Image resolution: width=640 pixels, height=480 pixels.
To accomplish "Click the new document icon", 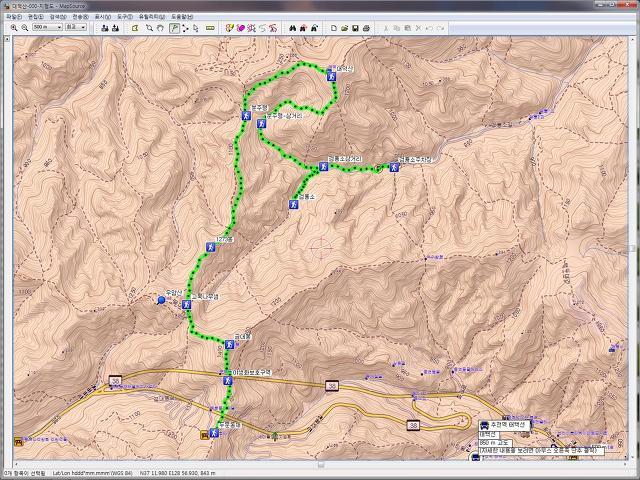I will click(x=334, y=28).
